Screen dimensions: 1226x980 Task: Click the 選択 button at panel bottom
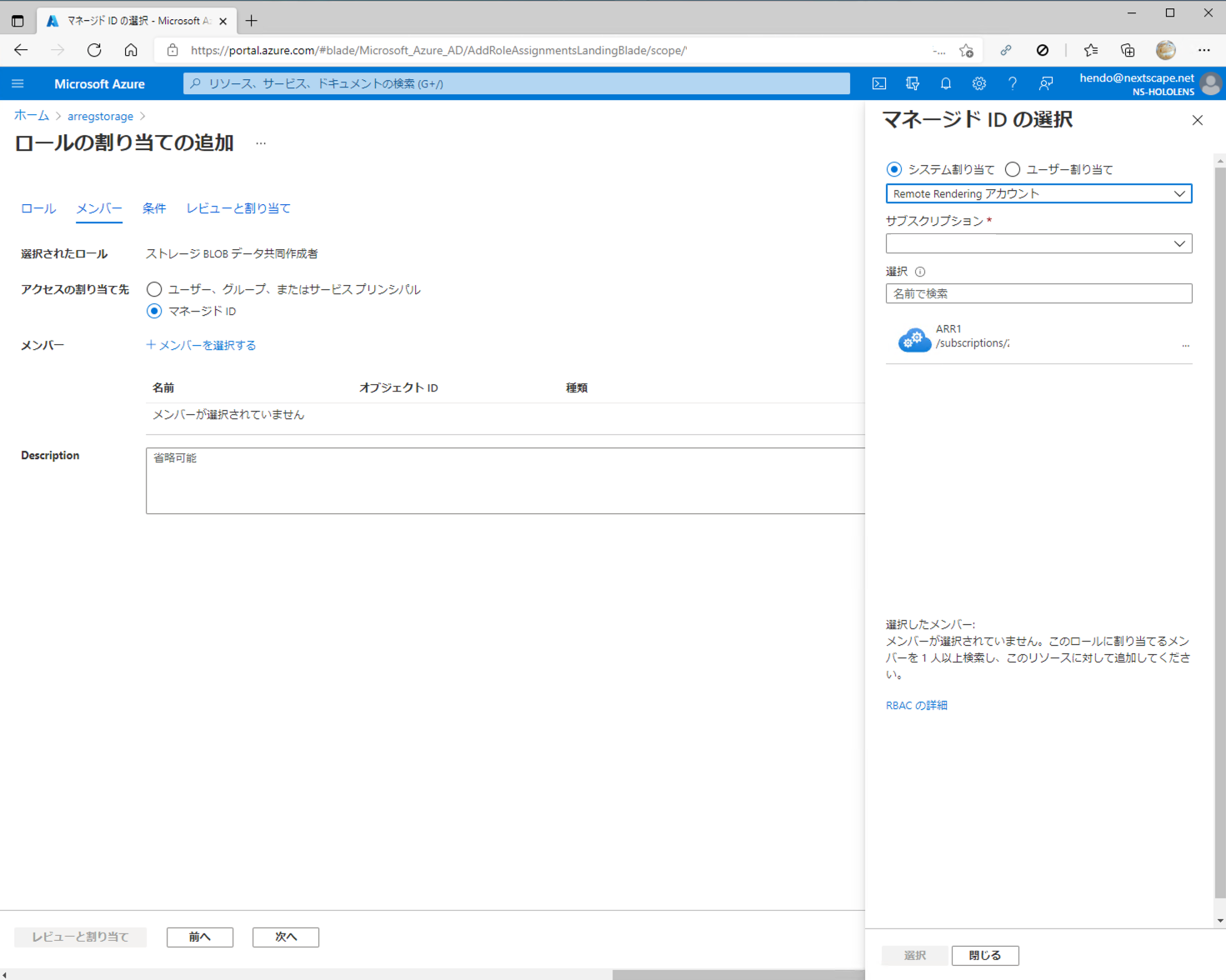tap(915, 955)
